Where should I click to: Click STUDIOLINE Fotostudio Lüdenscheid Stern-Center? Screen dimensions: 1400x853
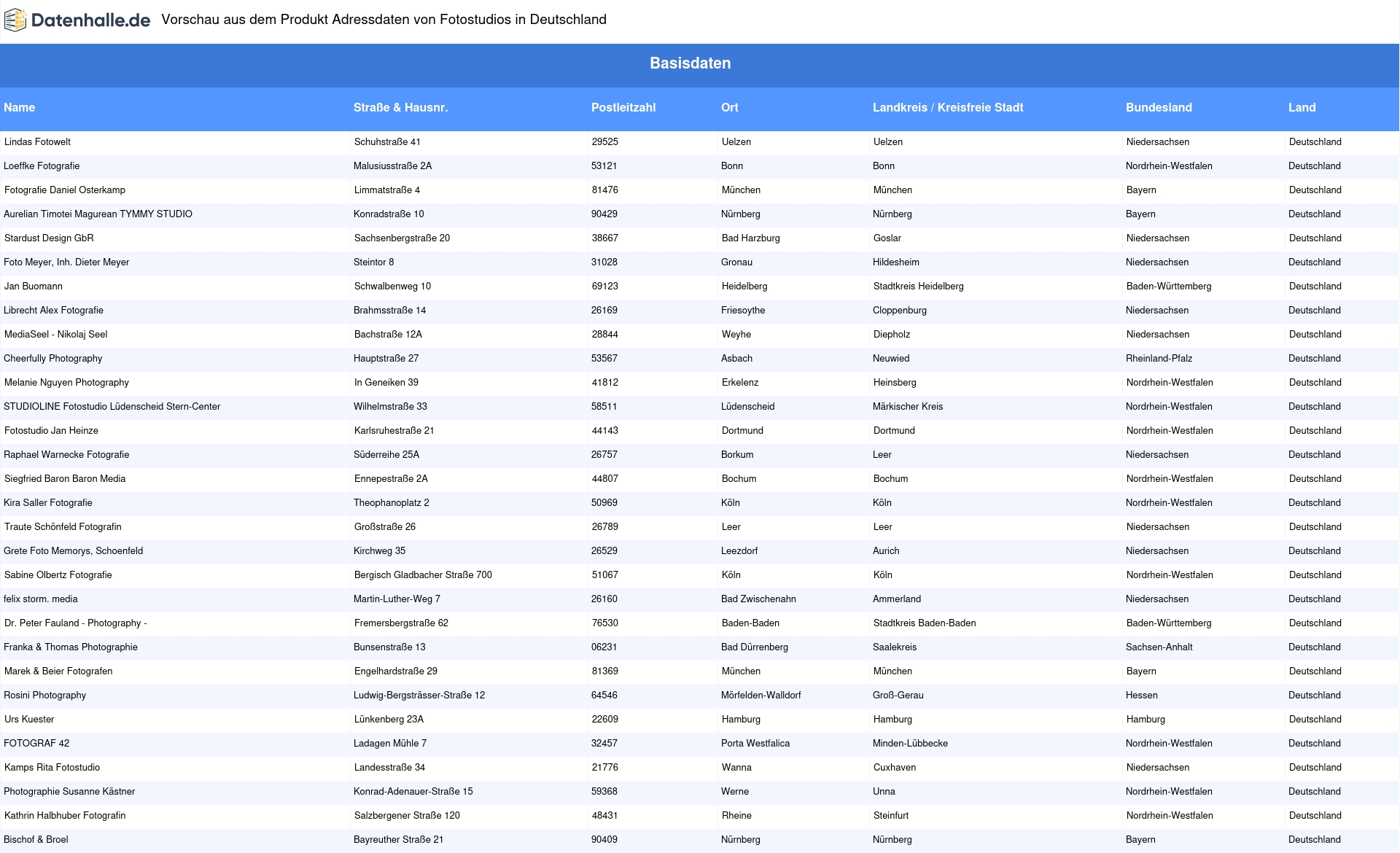pos(112,406)
